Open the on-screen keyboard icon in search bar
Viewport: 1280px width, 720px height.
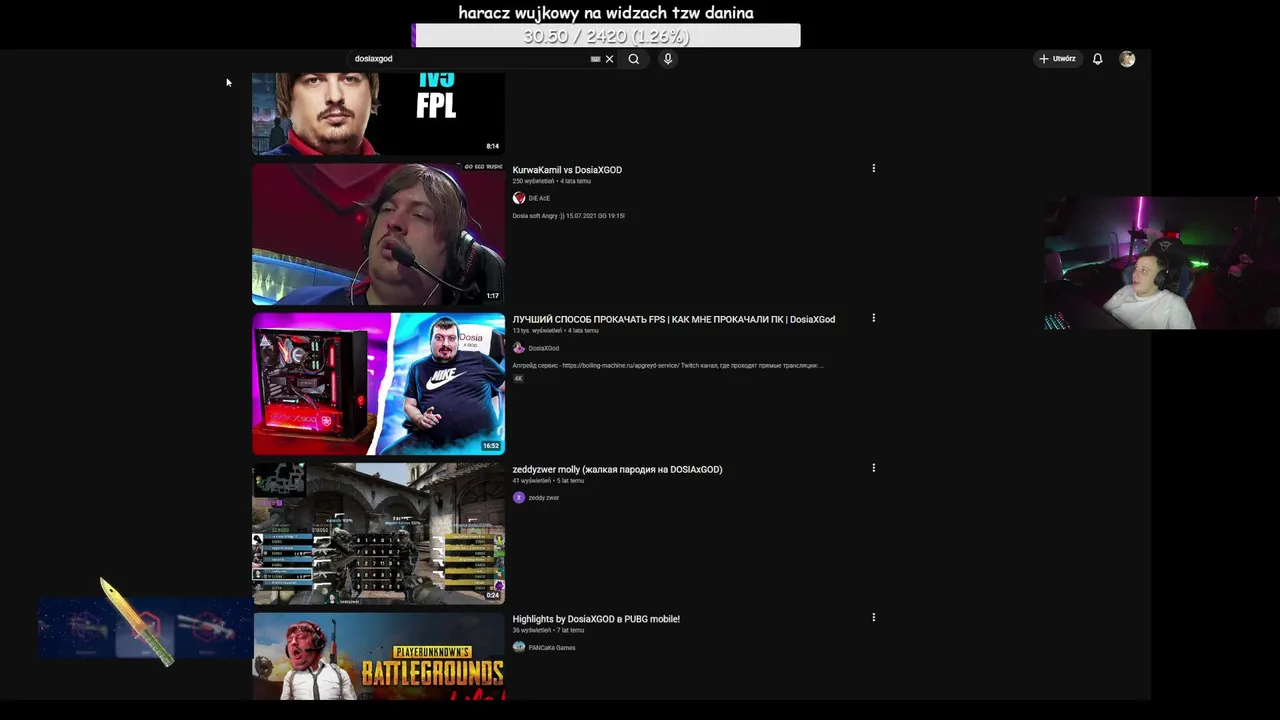pos(595,59)
